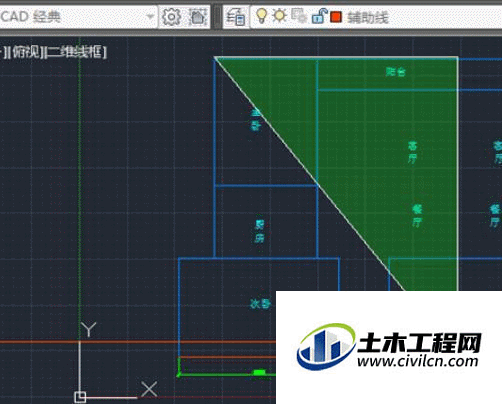Toggle the layer on/off lightbulb icon
This screenshot has width=502, height=404.
pos(262,16)
